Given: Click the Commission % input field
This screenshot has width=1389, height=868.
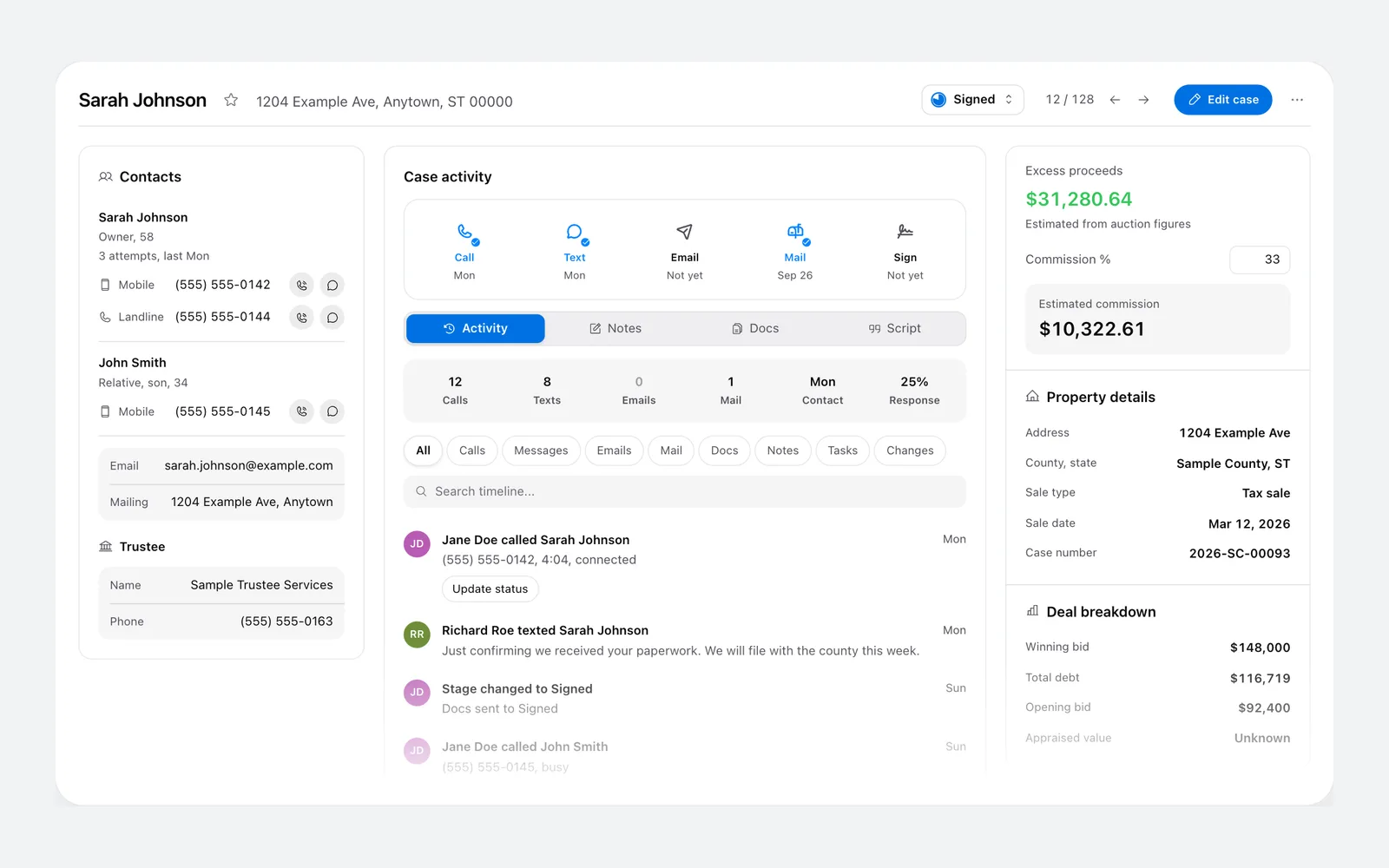Looking at the screenshot, I should pyautogui.click(x=1260, y=260).
